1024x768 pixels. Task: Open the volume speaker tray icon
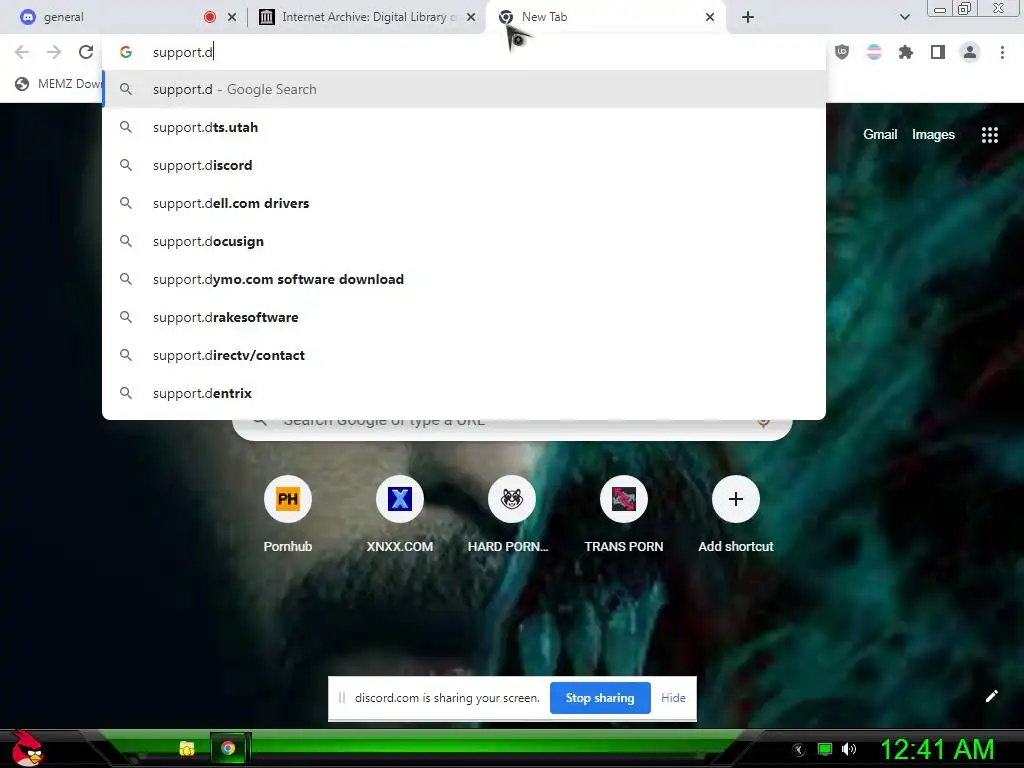point(848,749)
